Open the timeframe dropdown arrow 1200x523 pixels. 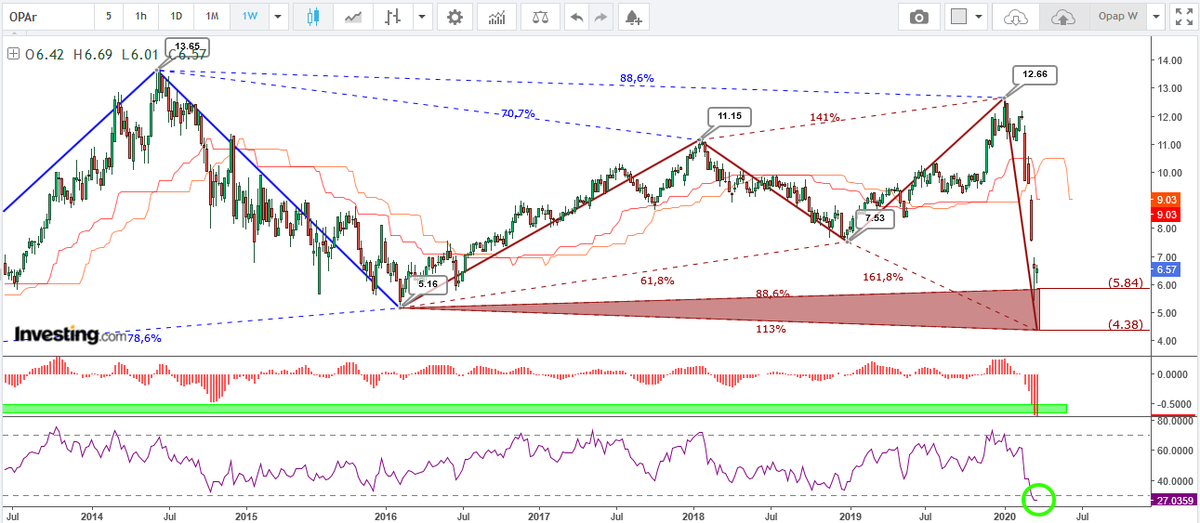pyautogui.click(x=276, y=17)
